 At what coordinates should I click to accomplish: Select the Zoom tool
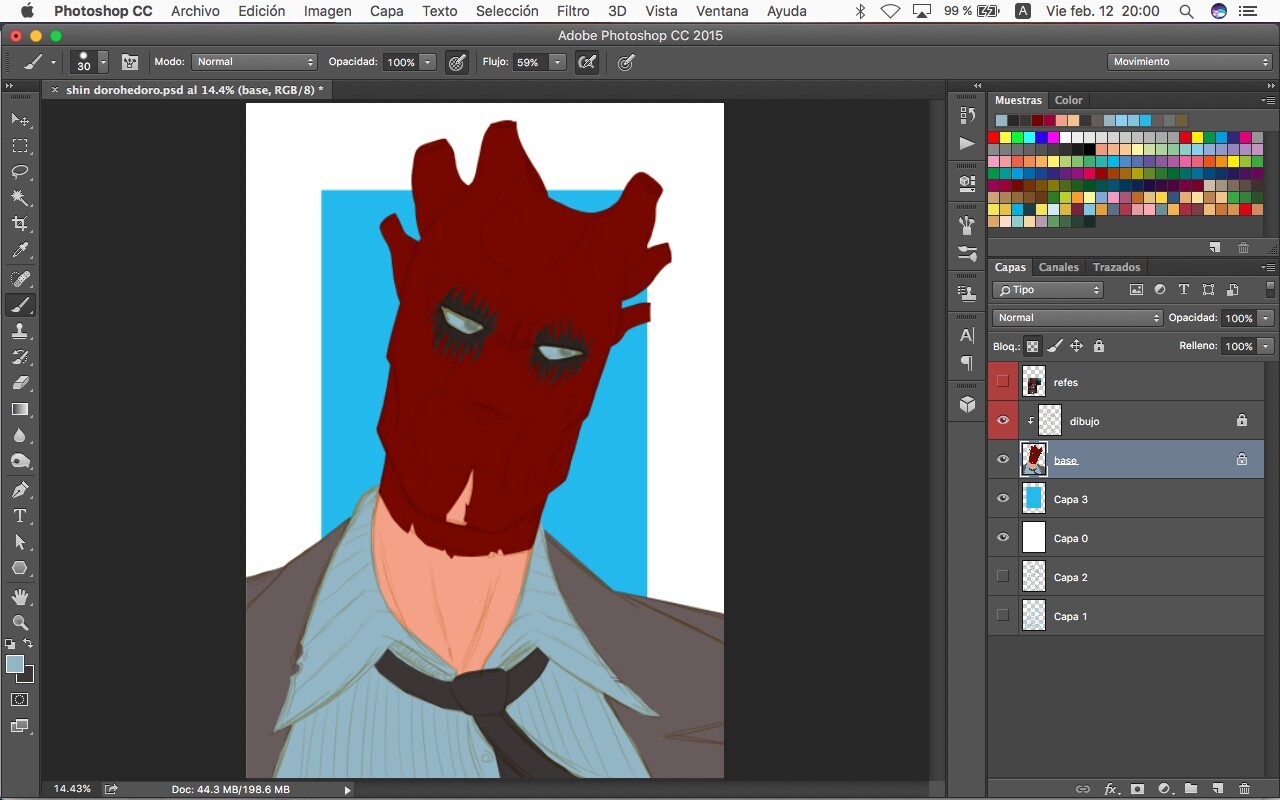20,623
